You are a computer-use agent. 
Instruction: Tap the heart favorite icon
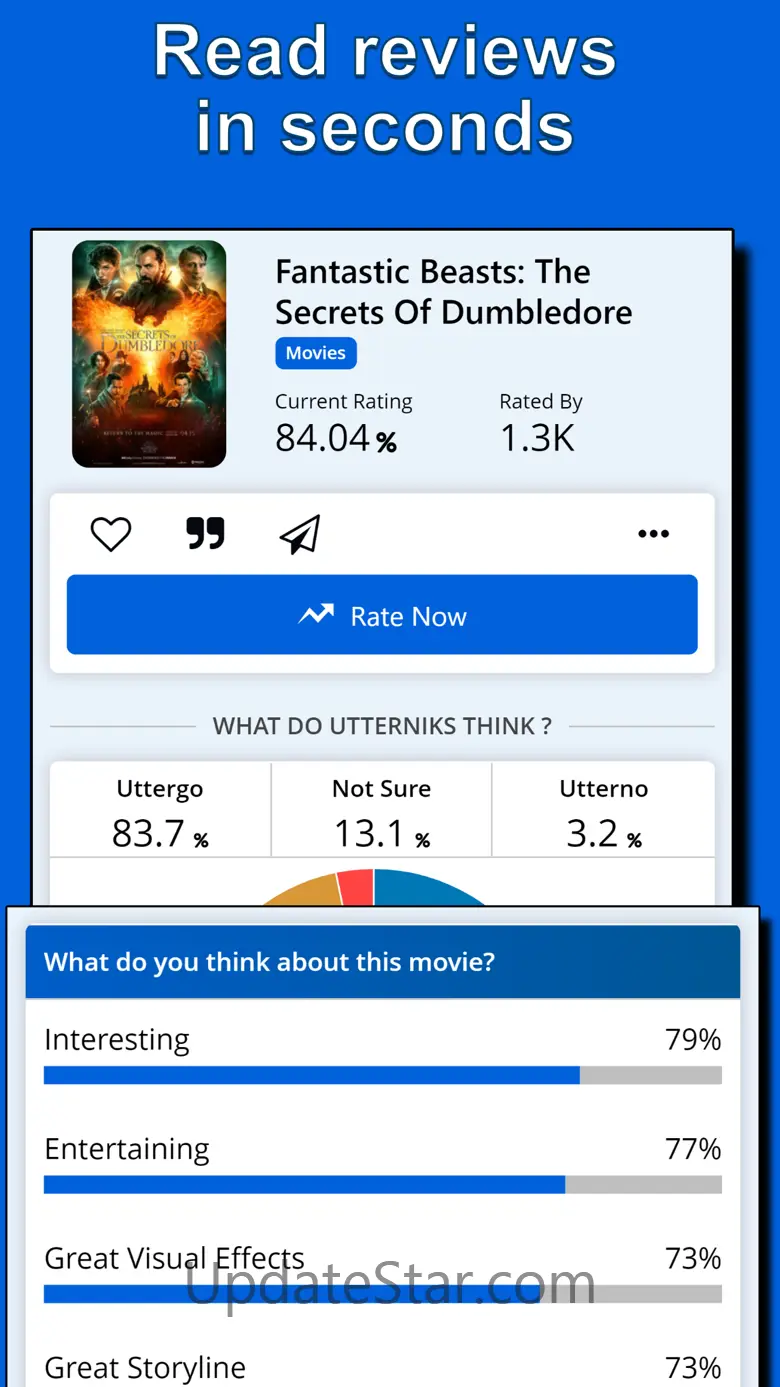point(111,534)
